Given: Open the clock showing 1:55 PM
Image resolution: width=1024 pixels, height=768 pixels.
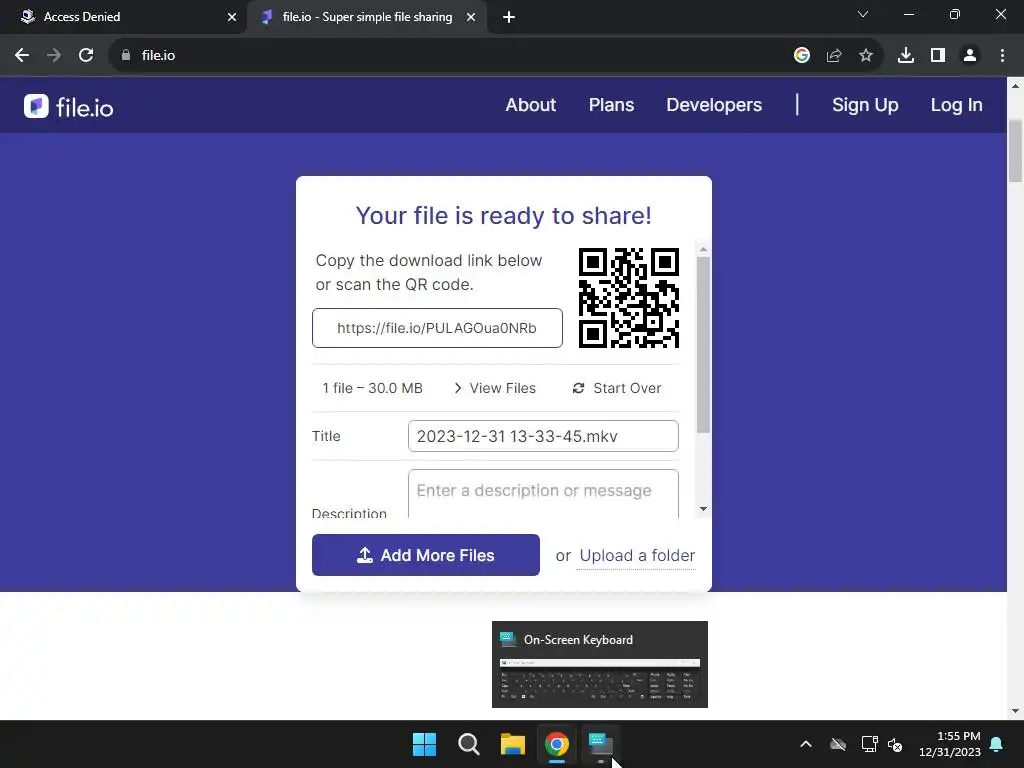Looking at the screenshot, I should click(950, 744).
